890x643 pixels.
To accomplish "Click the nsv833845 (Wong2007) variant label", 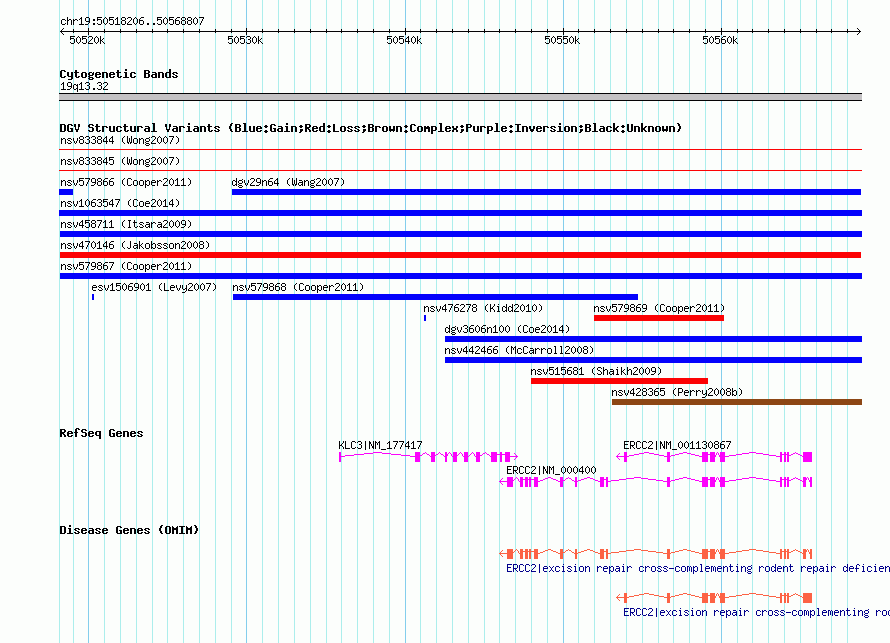I will [120, 161].
